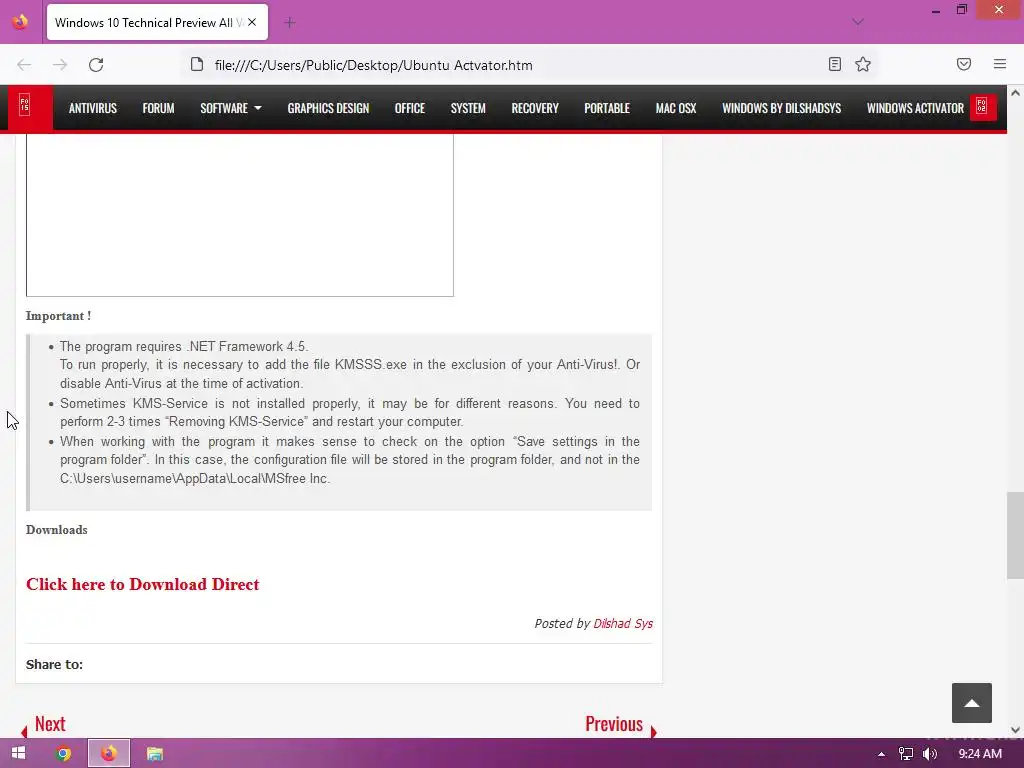Open a new browser tab

[290, 22]
